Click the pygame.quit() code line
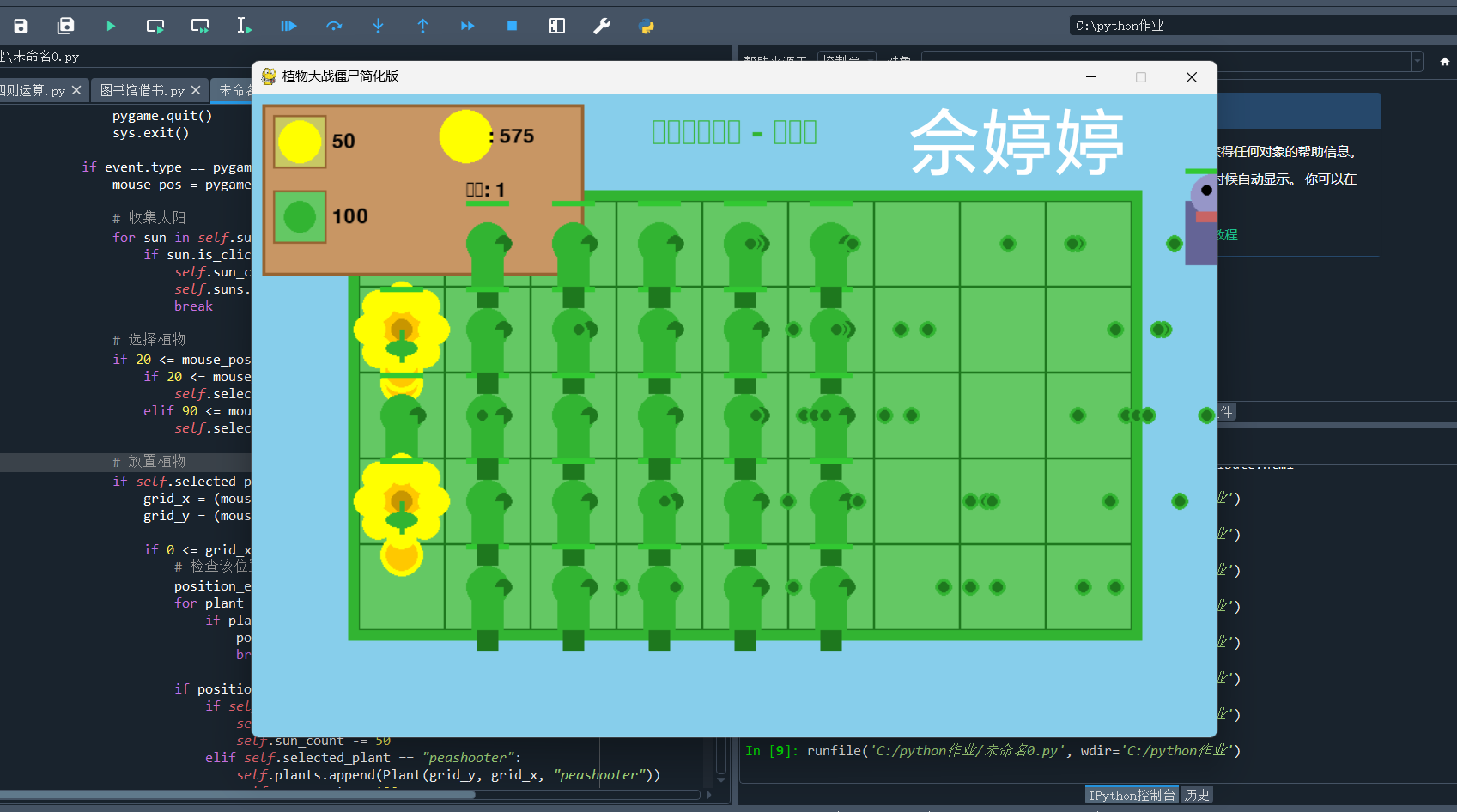Screen dimensions: 1457x812 [162, 116]
